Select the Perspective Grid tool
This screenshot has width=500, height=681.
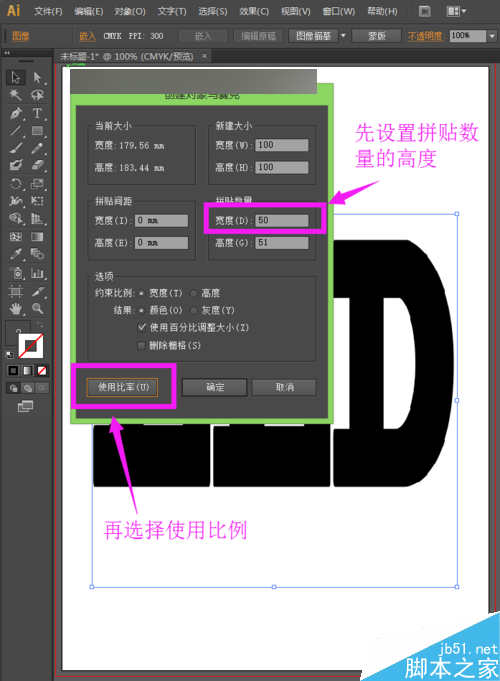[x=37, y=218]
